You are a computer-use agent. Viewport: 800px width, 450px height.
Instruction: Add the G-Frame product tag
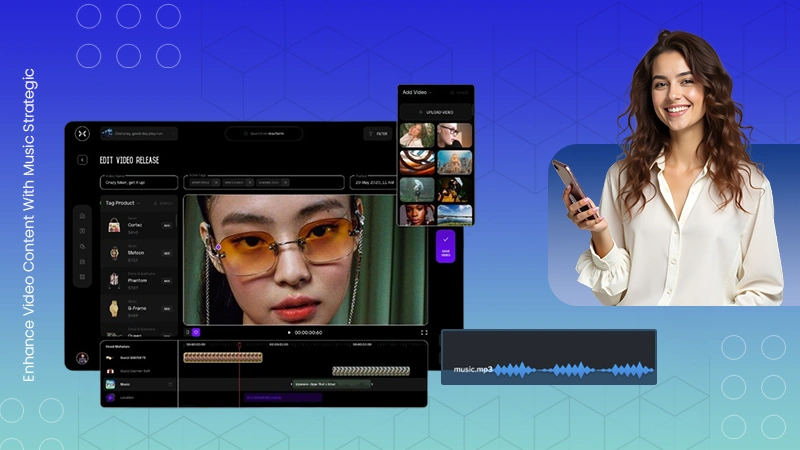[x=167, y=309]
